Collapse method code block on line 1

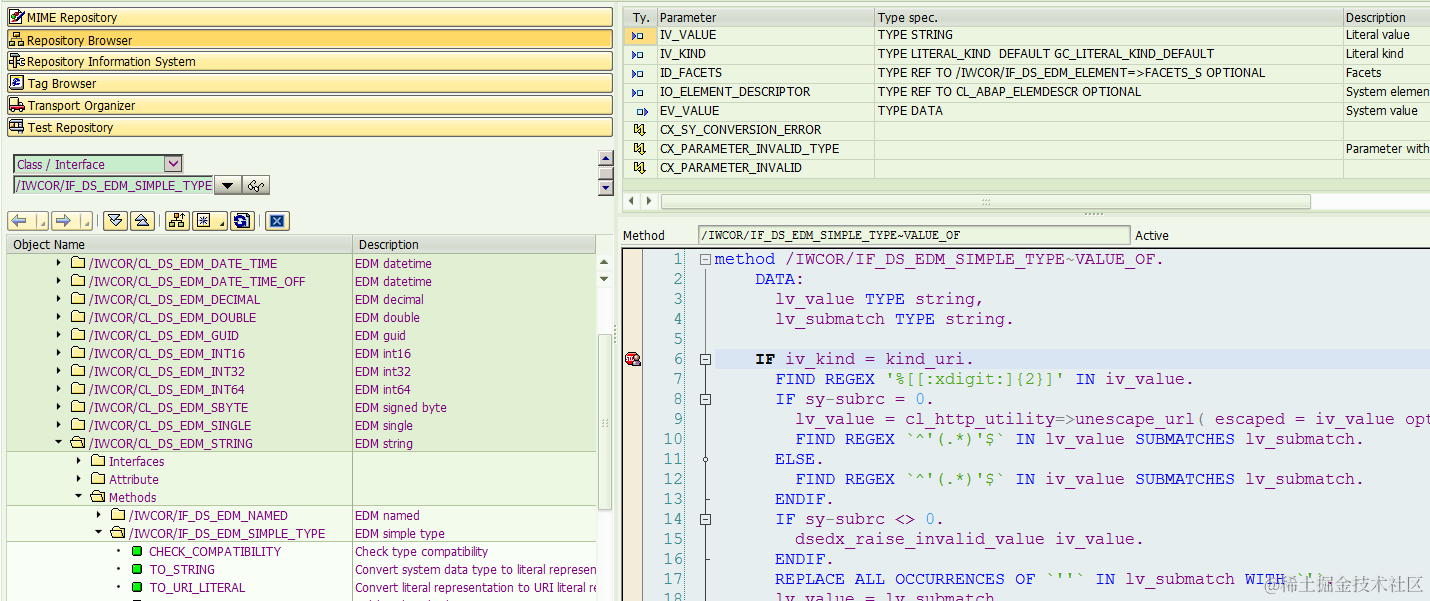point(705,259)
